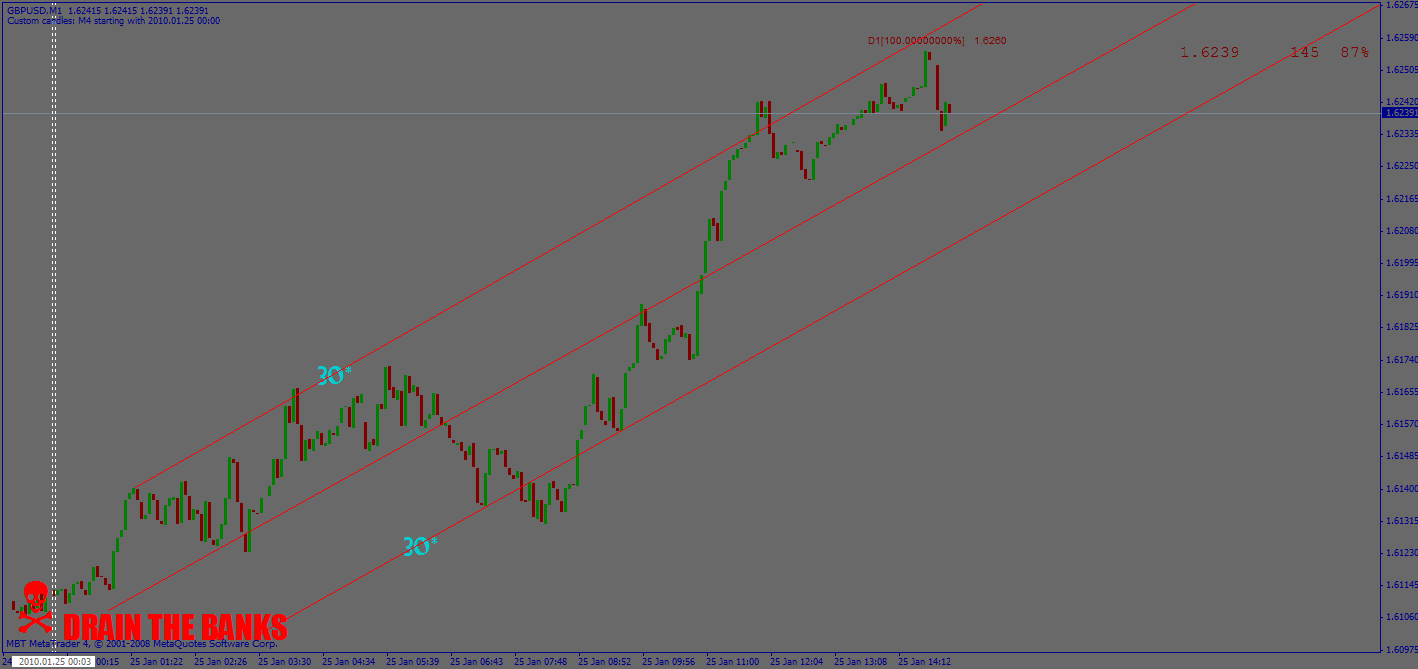1418x669 pixels.
Task: Click the 1.61995 price axis label
Action: (1401, 263)
